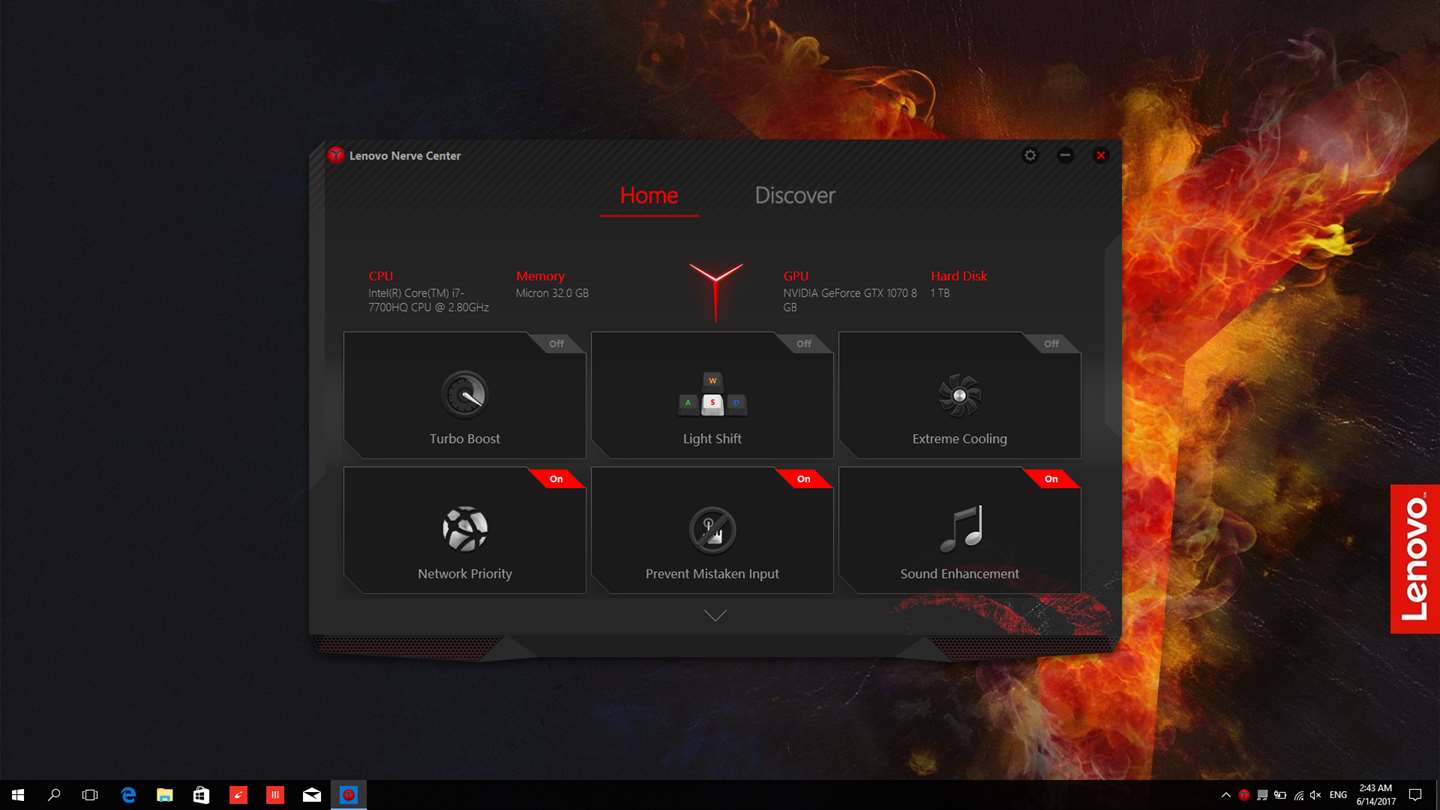
Task: Click red Nerve Center tray icon
Action: click(1244, 795)
